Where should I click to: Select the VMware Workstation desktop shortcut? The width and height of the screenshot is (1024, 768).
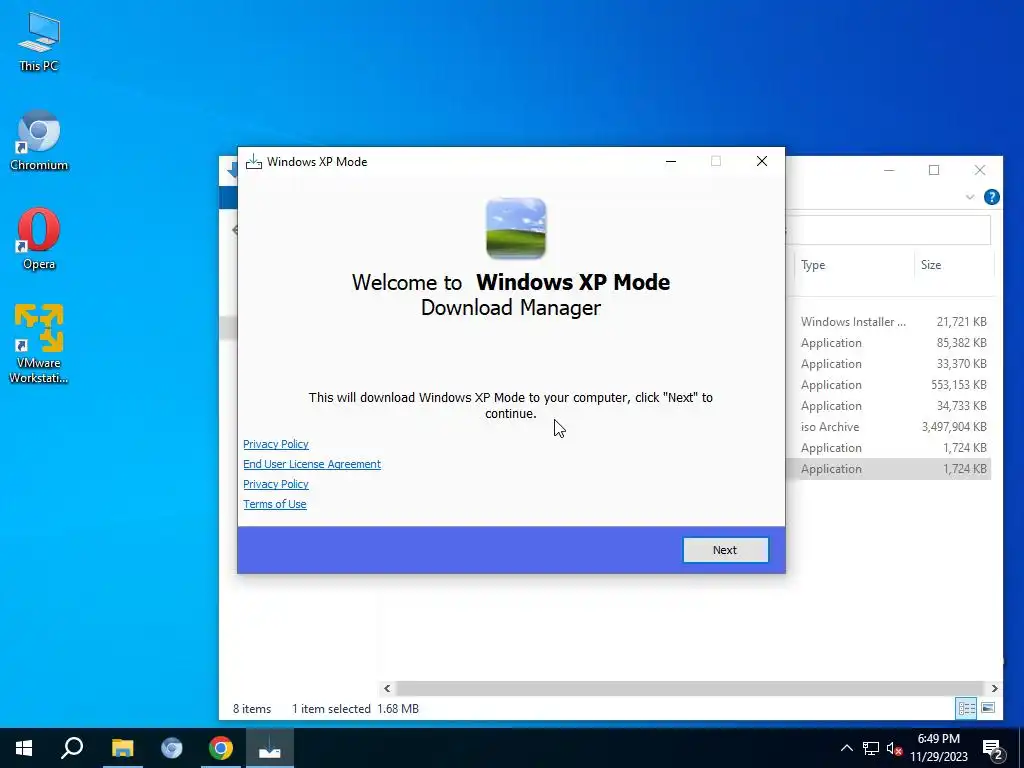[39, 343]
